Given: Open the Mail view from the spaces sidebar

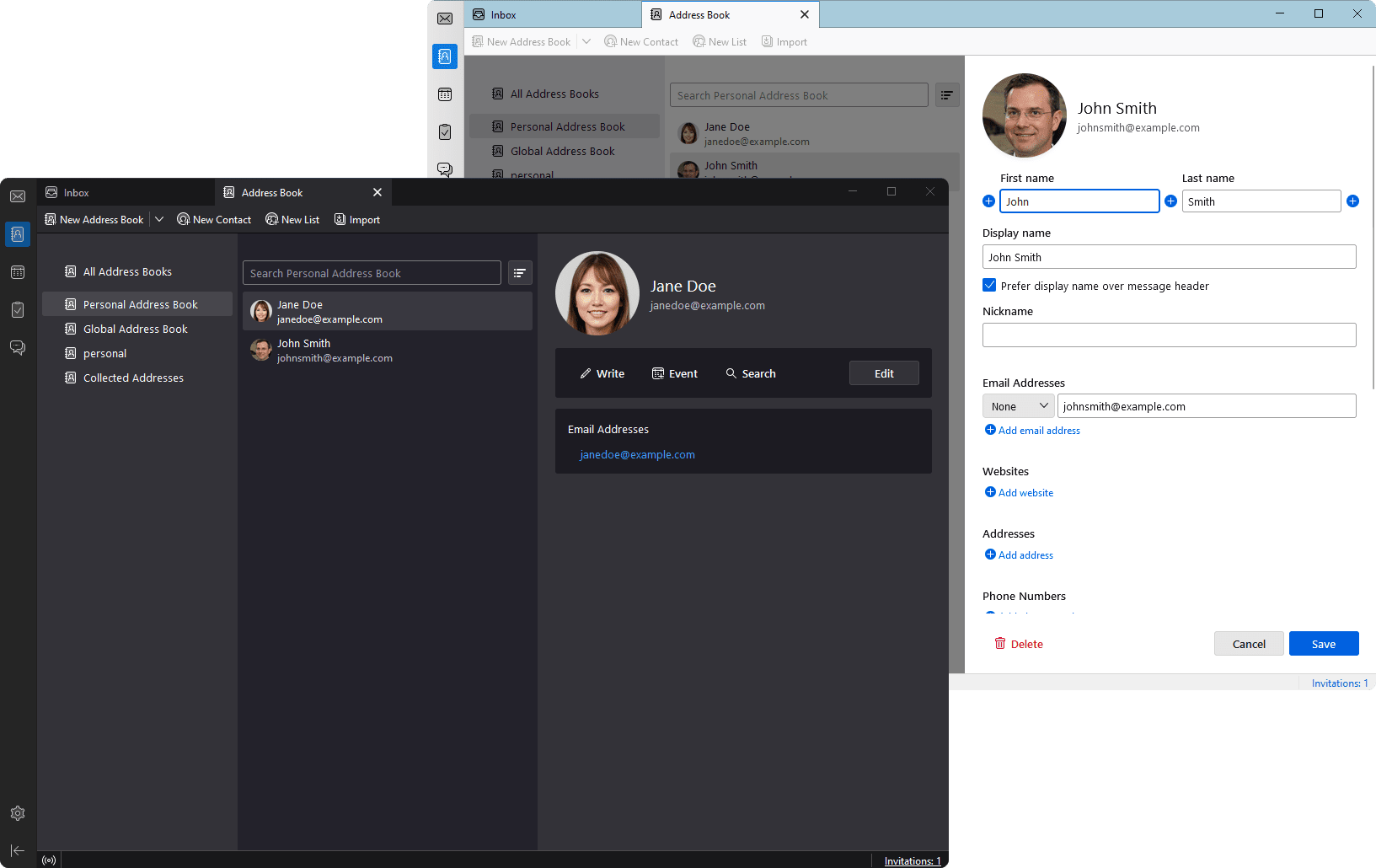Looking at the screenshot, I should click(18, 196).
